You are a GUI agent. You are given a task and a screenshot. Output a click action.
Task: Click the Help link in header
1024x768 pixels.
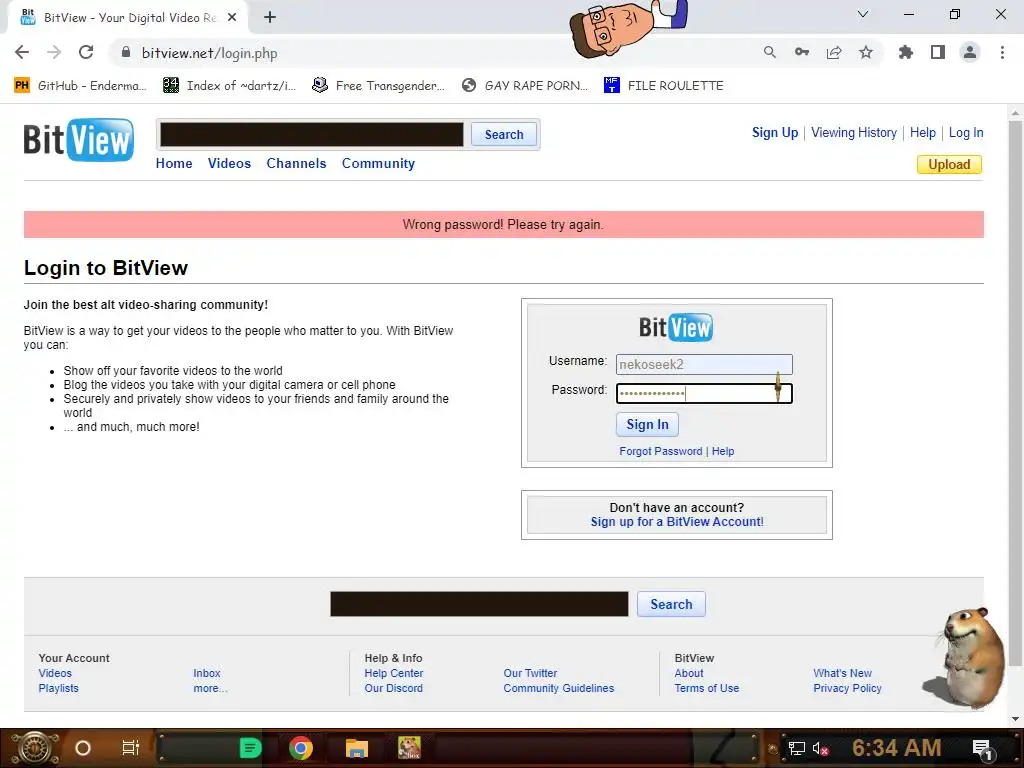pos(923,133)
